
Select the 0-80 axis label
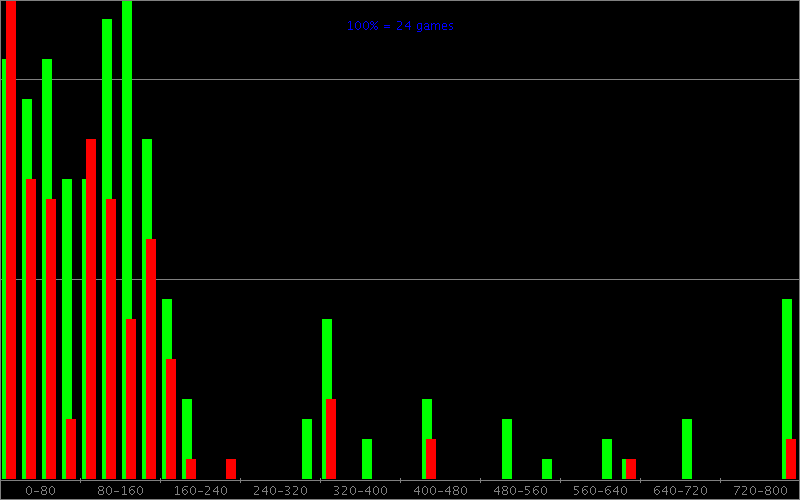40,491
